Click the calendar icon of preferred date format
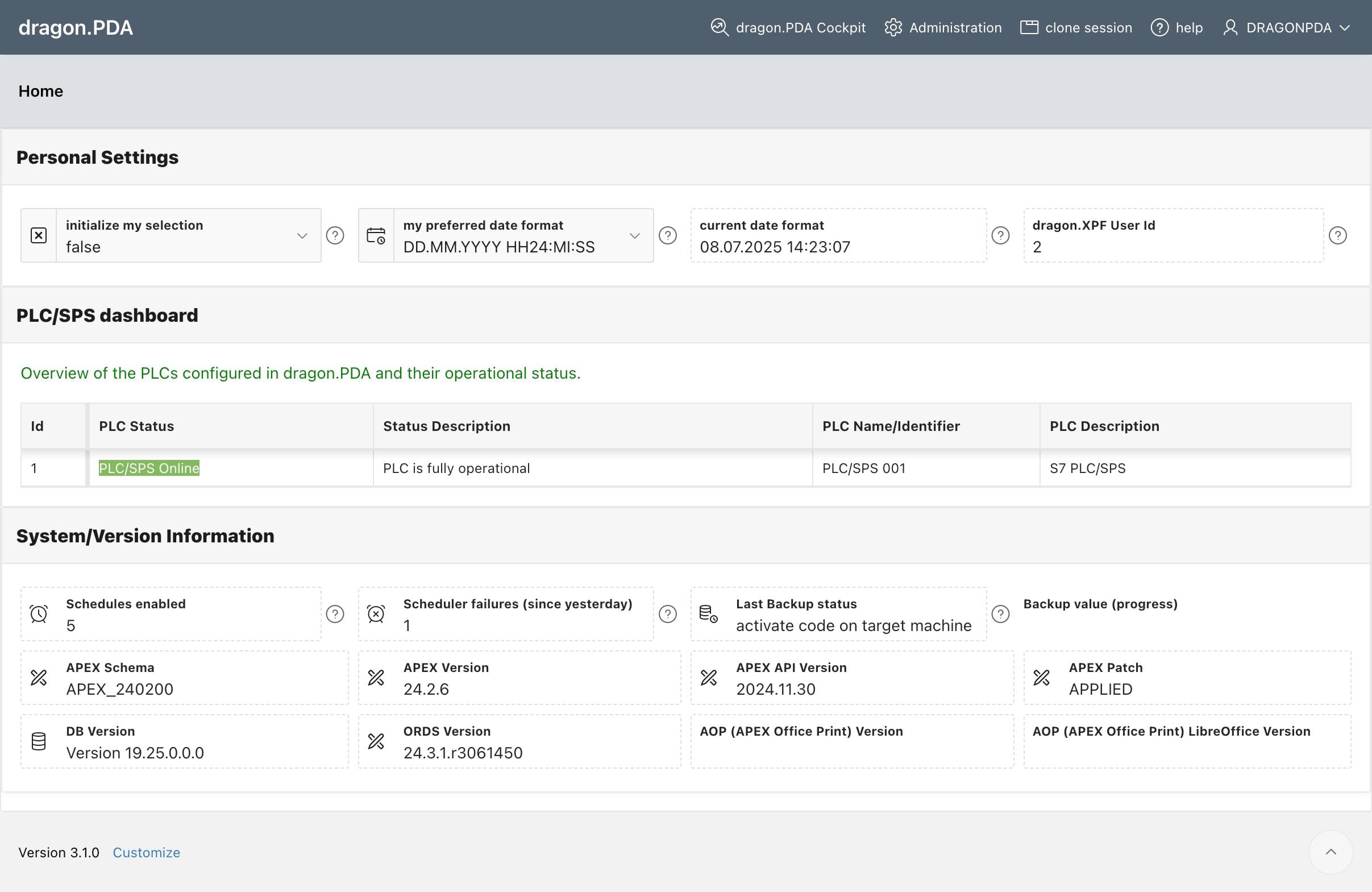The height and width of the screenshot is (892, 1372). click(x=376, y=235)
